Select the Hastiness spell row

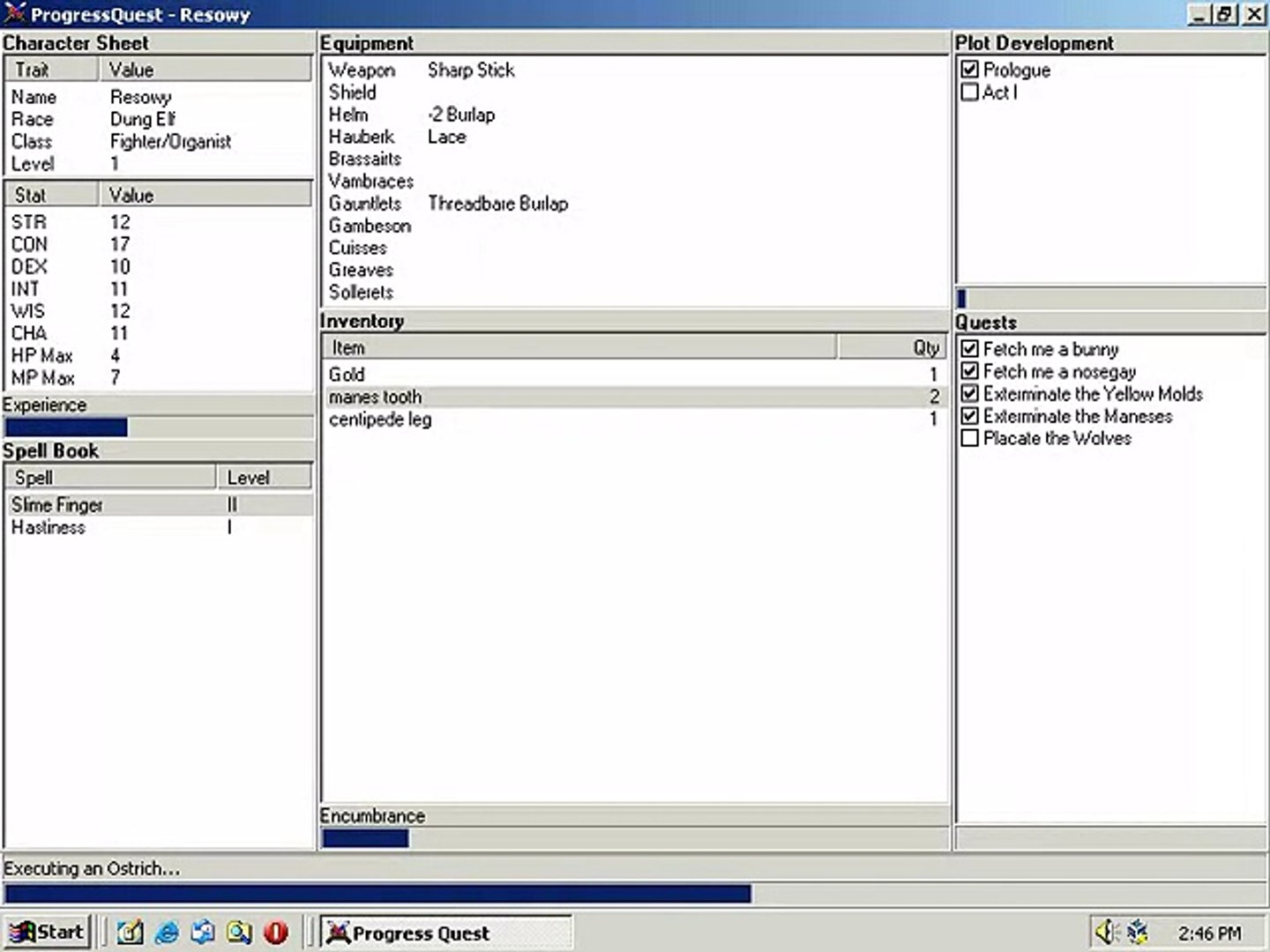coord(160,527)
